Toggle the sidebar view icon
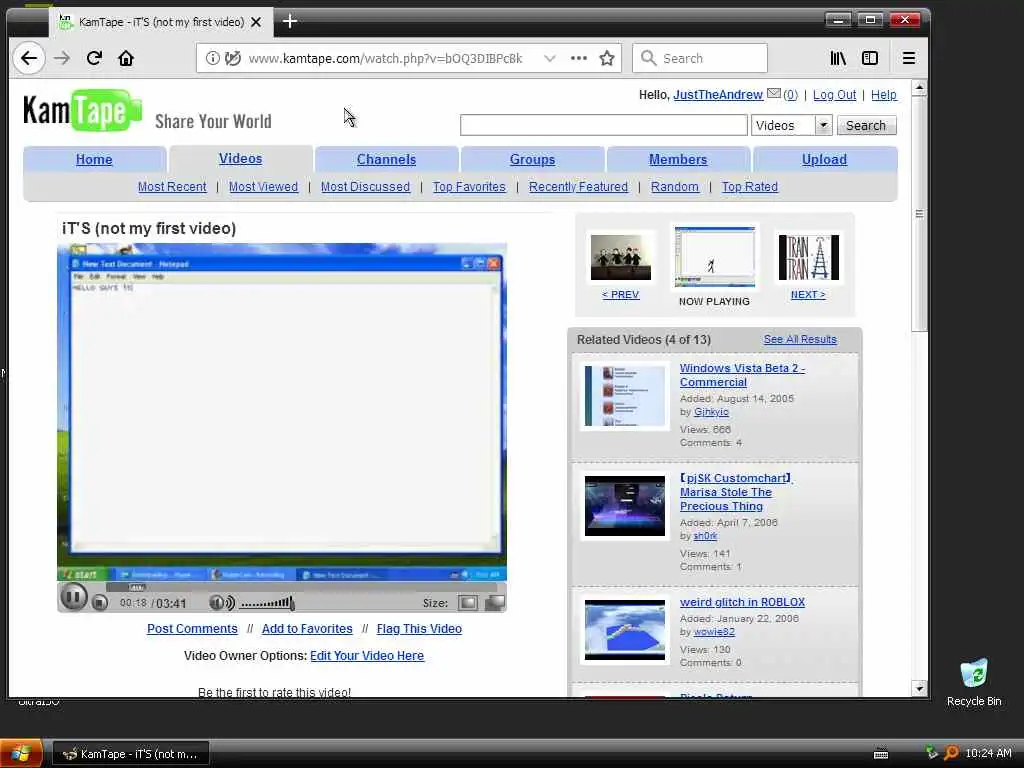The width and height of the screenshot is (1024, 768). point(870,58)
